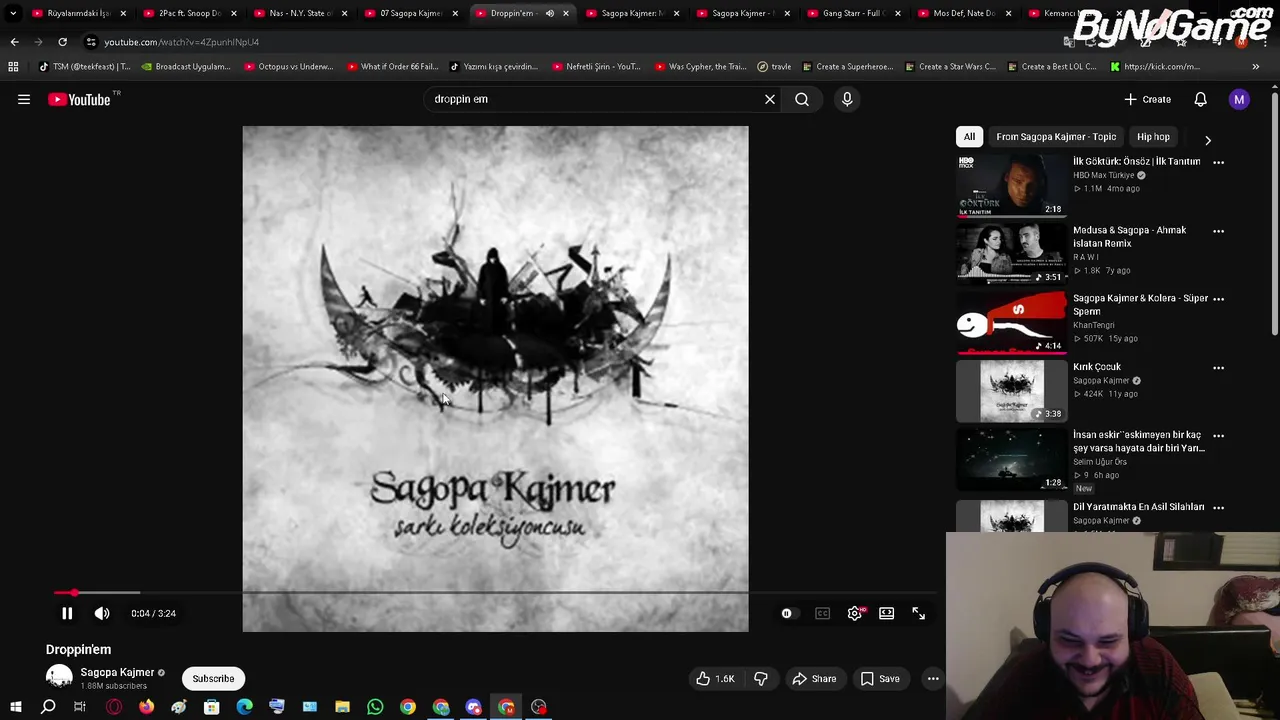The width and height of the screenshot is (1280, 720).
Task: Show more filter chips with arrow
Action: (x=1207, y=140)
